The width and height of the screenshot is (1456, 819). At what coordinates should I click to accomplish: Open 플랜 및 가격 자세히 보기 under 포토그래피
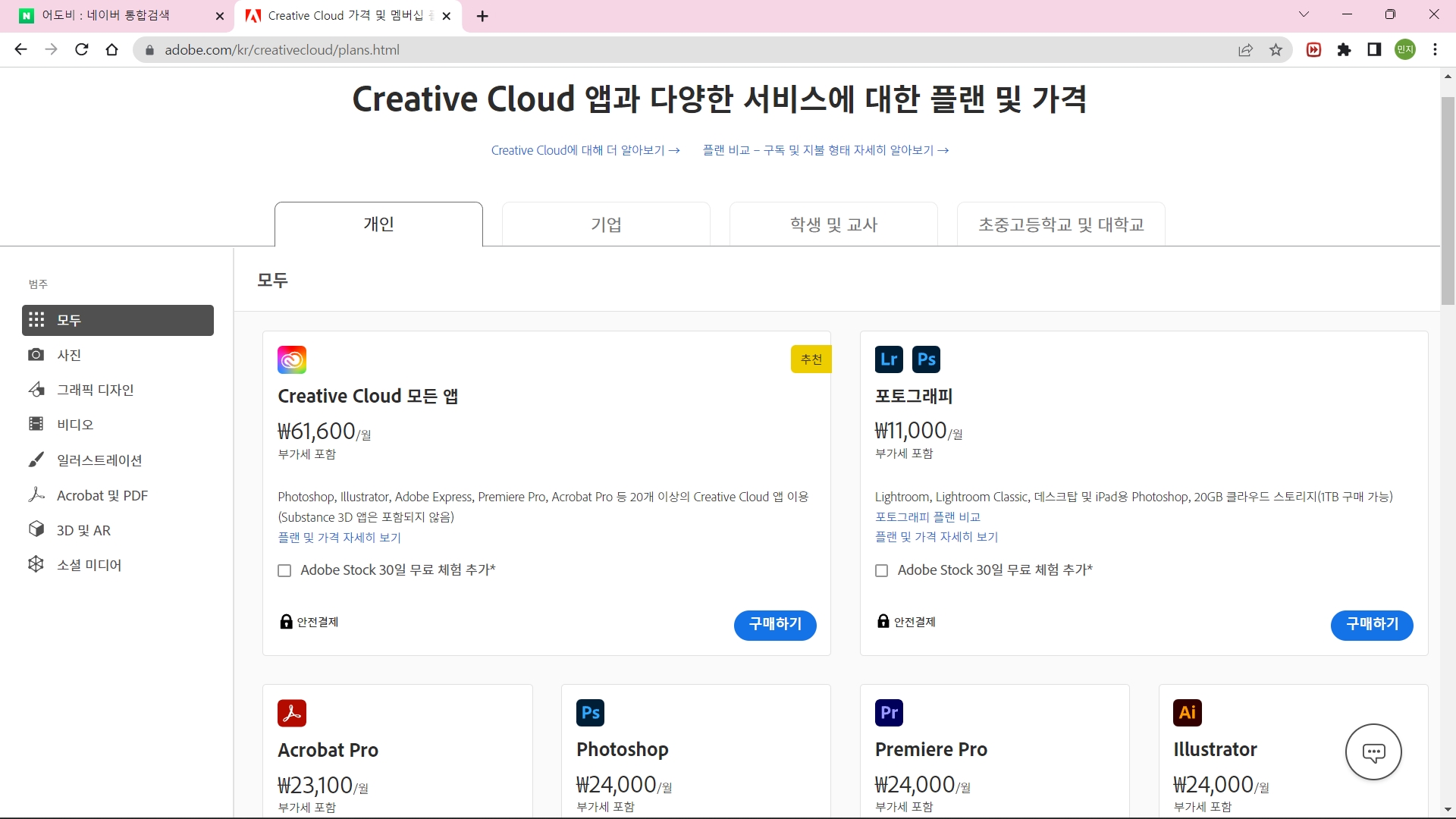937,537
